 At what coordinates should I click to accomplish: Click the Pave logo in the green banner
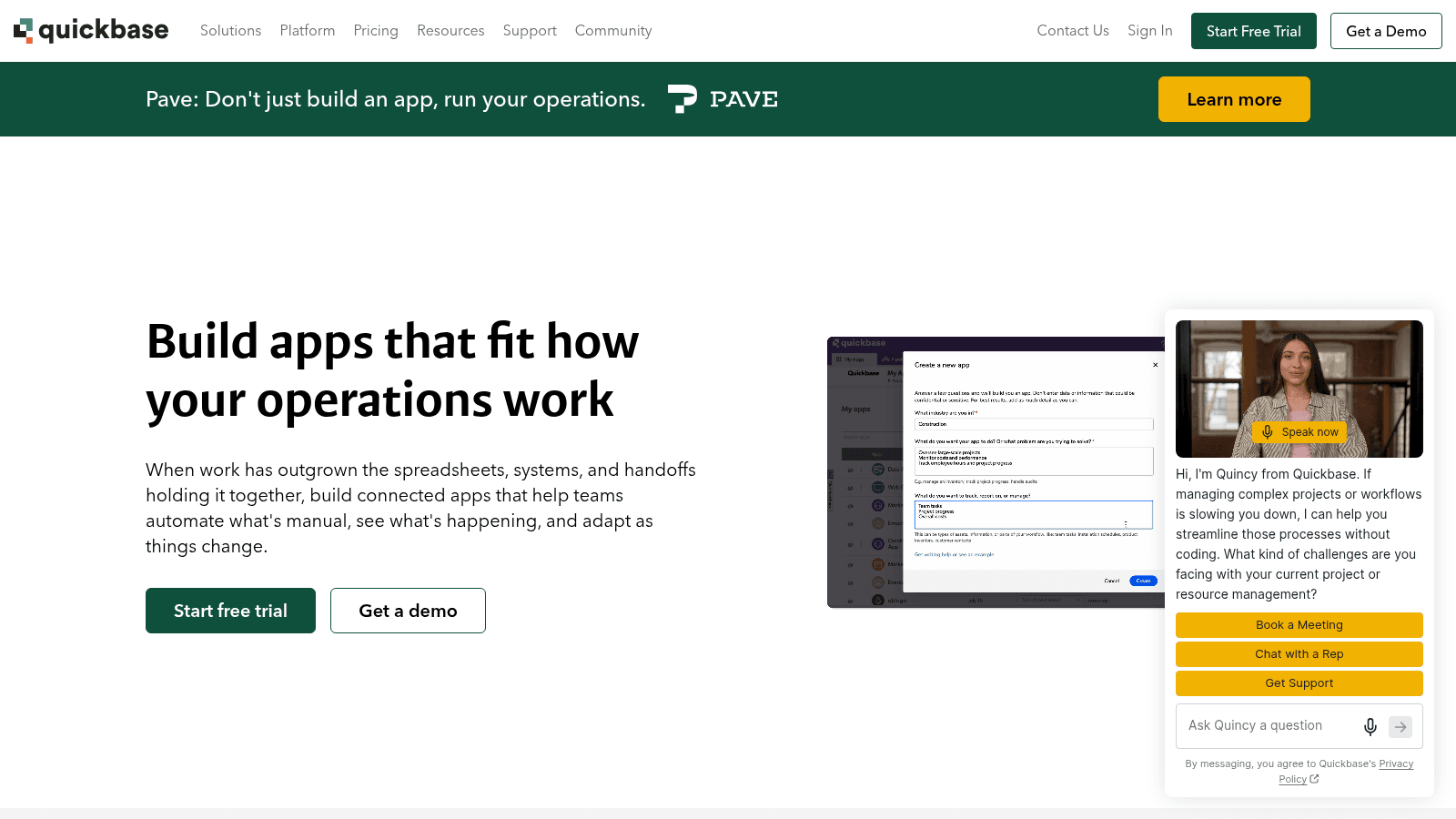click(x=723, y=99)
